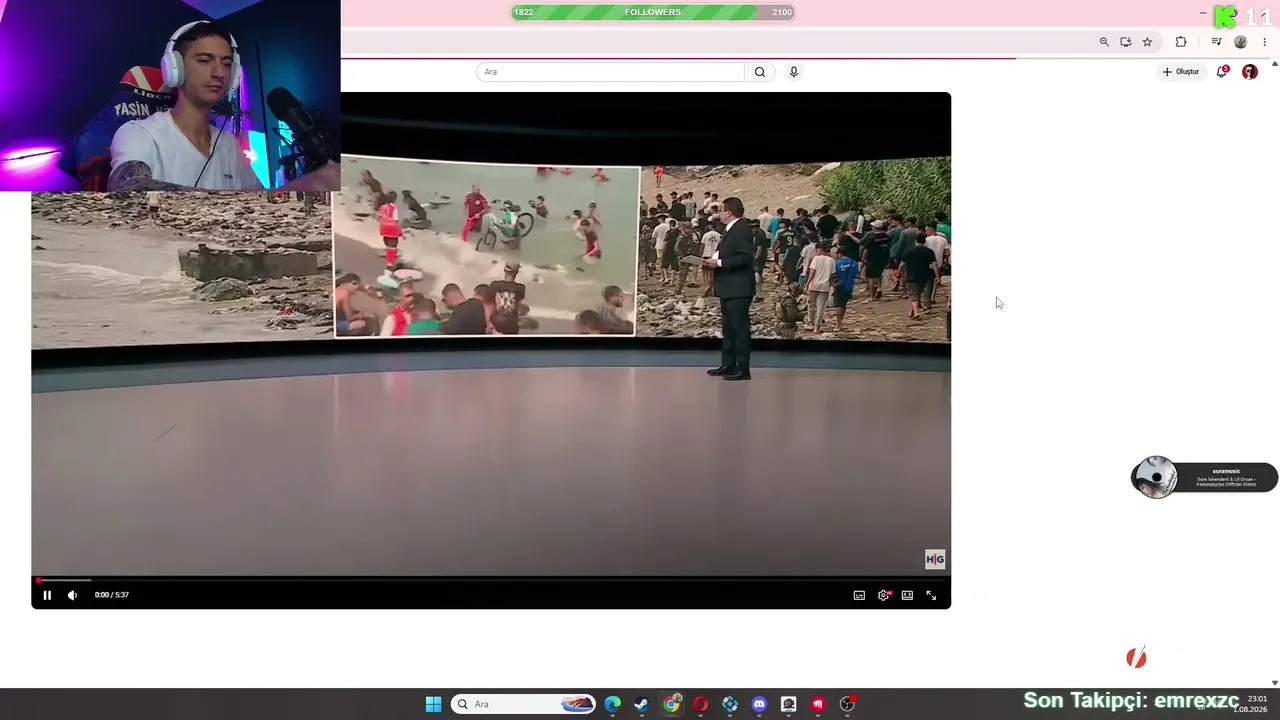Bookmark this page with star
The image size is (1280, 720).
1147,42
